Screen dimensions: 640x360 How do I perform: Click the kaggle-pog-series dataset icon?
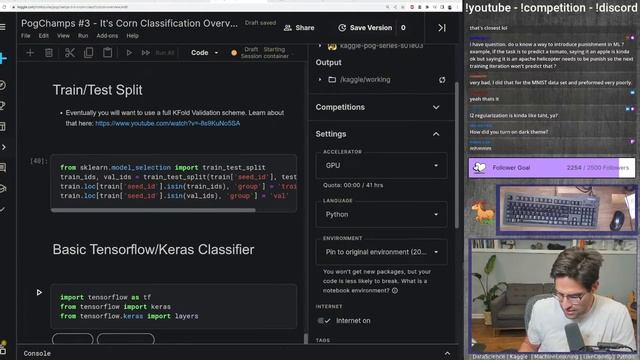coord(332,46)
